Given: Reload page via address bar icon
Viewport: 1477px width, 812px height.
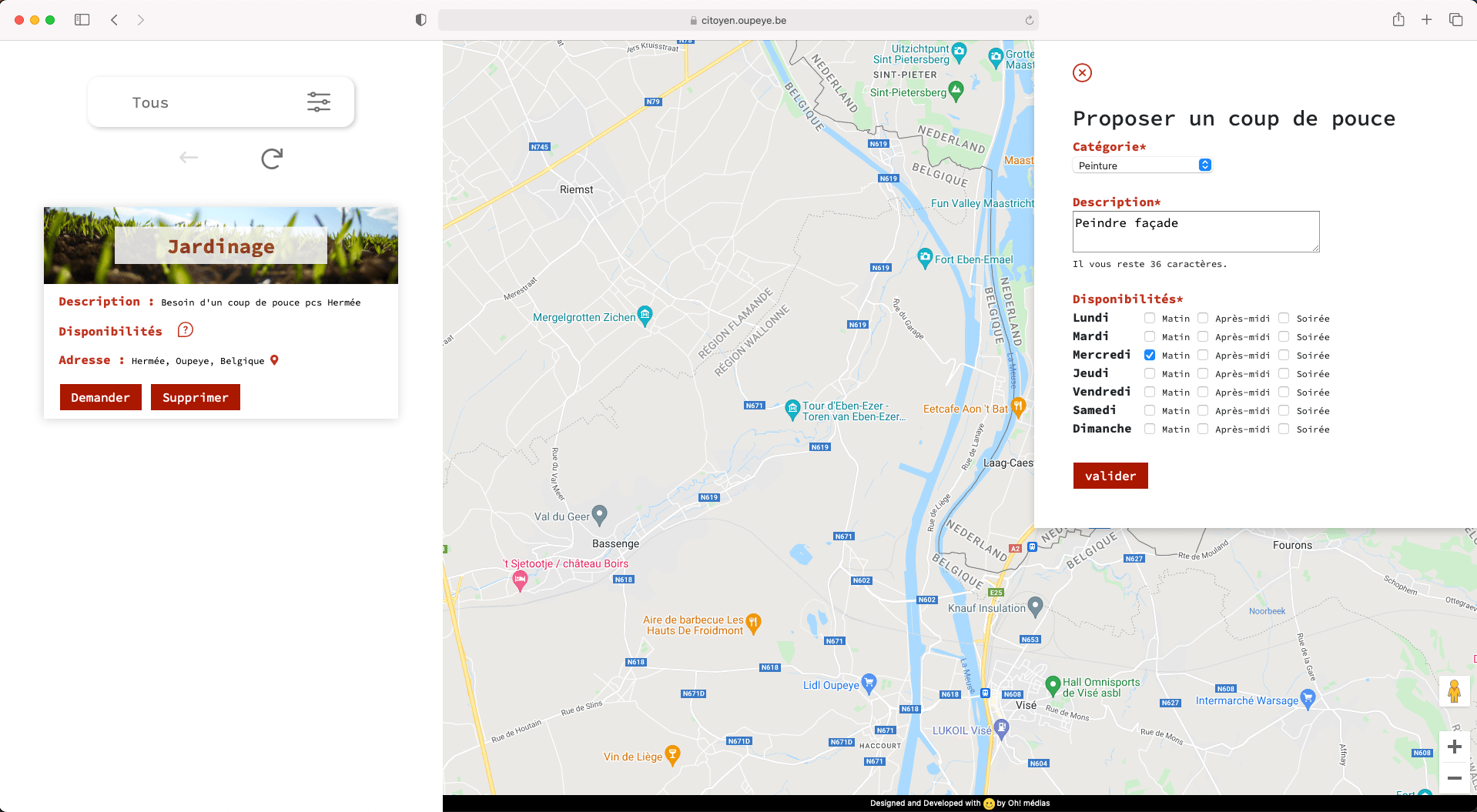Looking at the screenshot, I should point(1029,21).
